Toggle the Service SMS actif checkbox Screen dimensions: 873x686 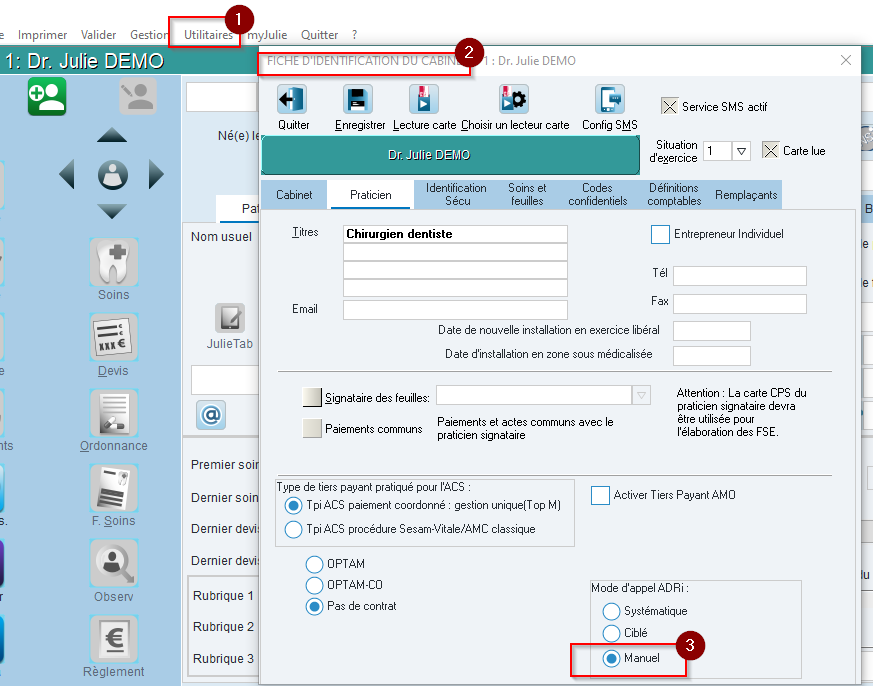click(x=669, y=106)
